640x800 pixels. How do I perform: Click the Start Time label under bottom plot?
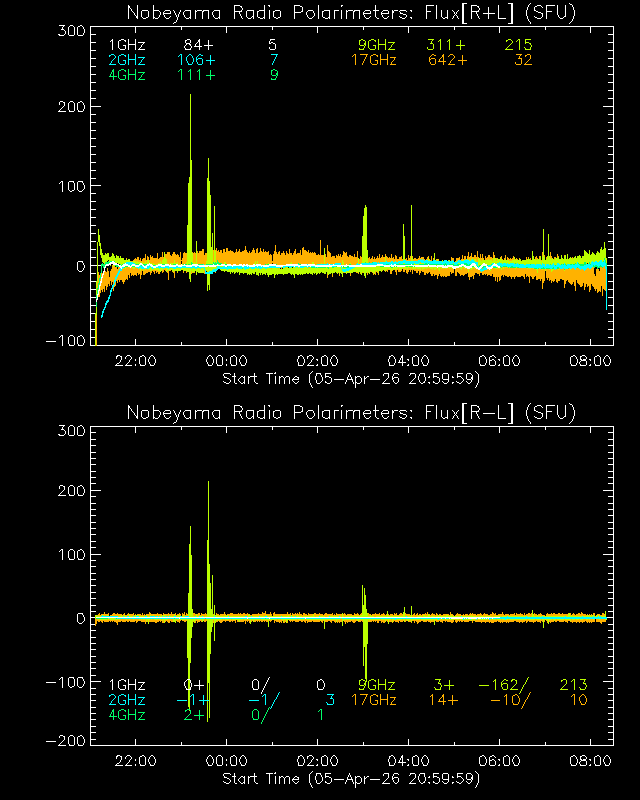click(351, 778)
